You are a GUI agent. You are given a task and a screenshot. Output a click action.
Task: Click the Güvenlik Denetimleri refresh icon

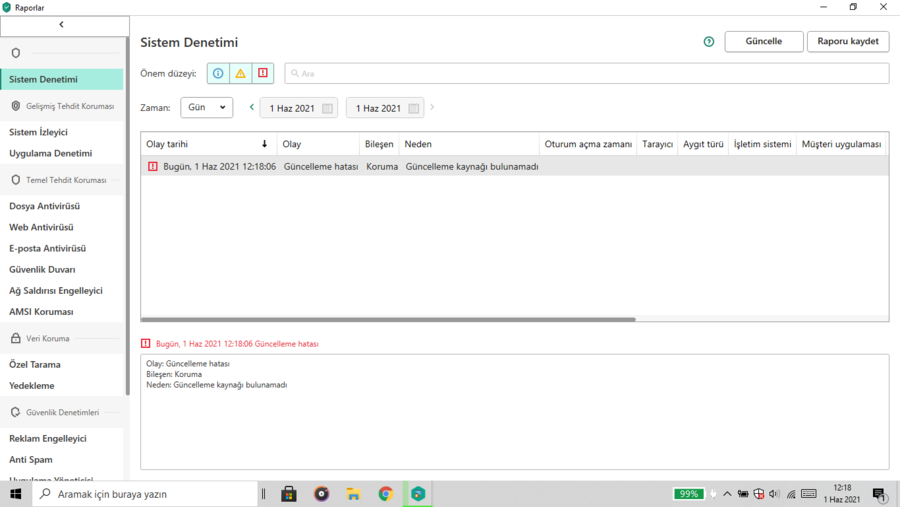15,412
